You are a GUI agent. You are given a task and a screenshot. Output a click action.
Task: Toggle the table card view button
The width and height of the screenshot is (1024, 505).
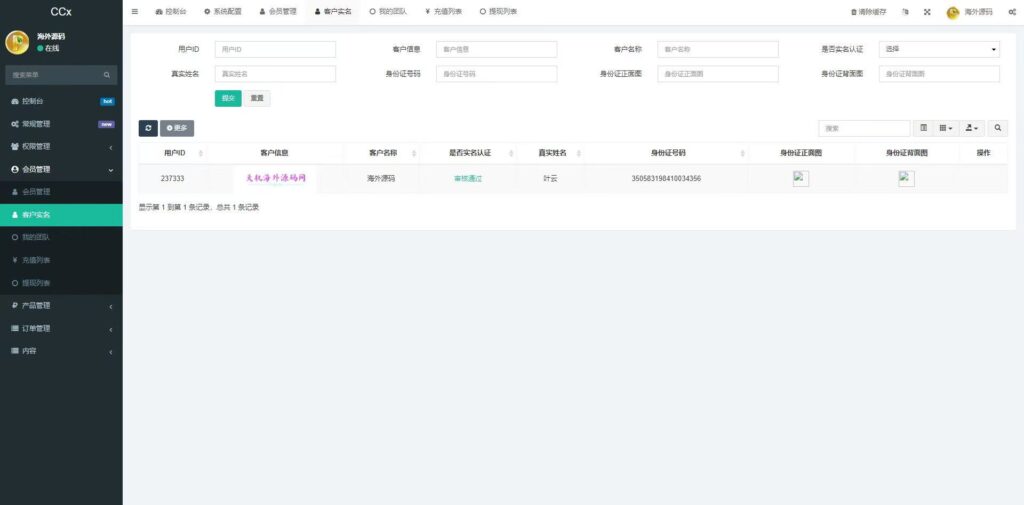pos(923,128)
